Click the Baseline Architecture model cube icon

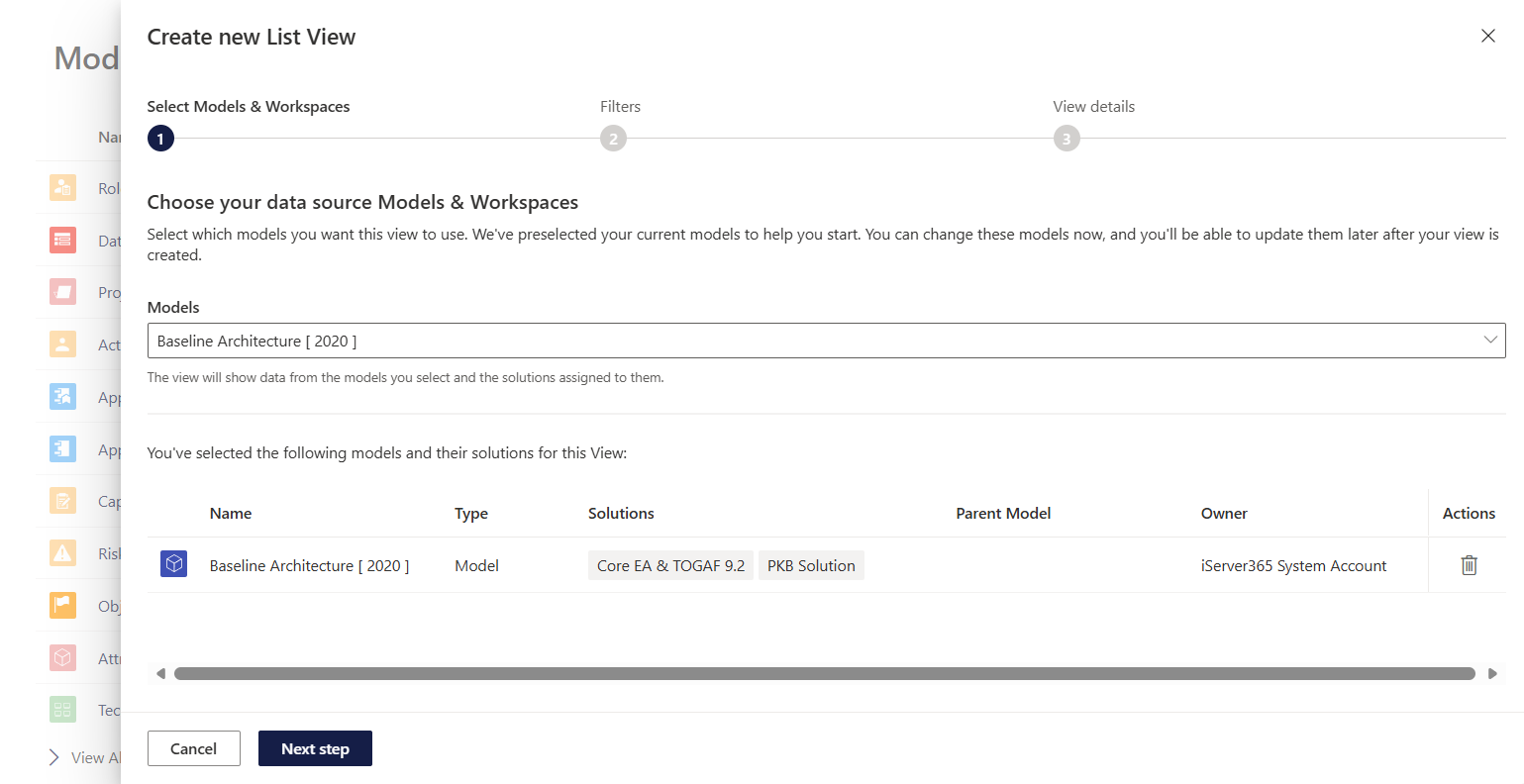coord(173,564)
